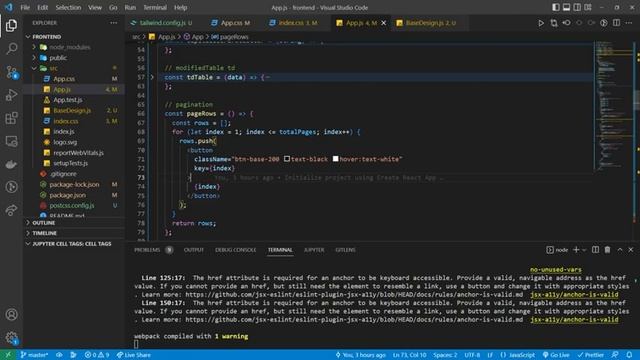The height and width of the screenshot is (360, 640).
Task: Open the Terminal menu
Action: (x=155, y=7)
